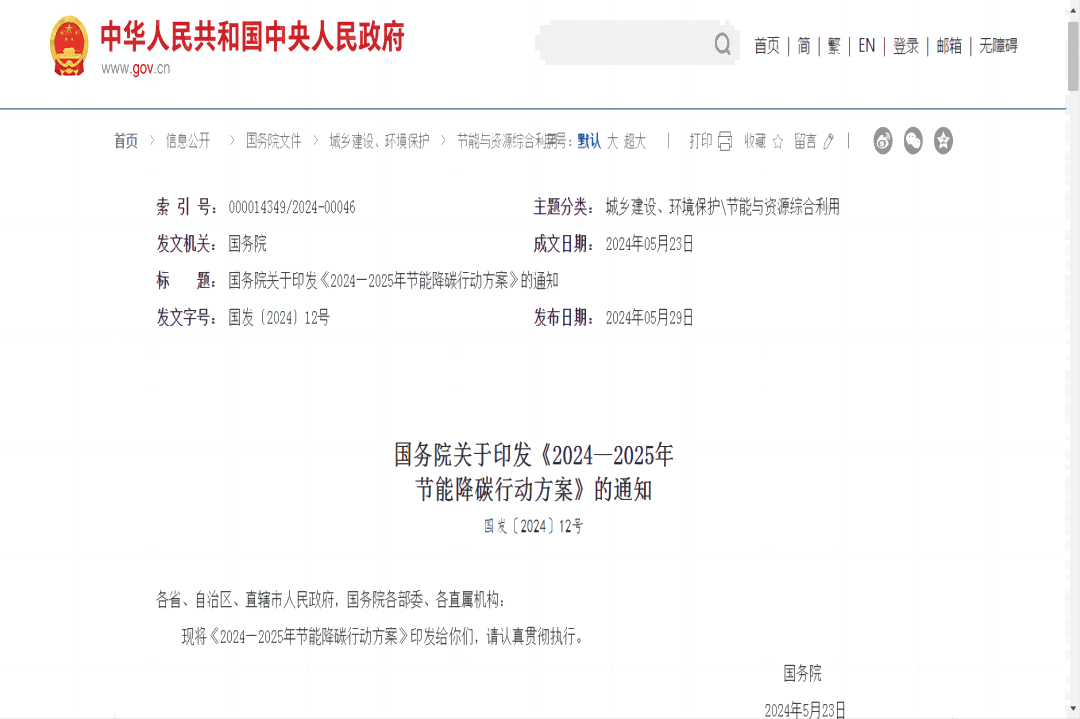1080x719 pixels.
Task: Click the 发文字号 label
Action: coord(187,317)
